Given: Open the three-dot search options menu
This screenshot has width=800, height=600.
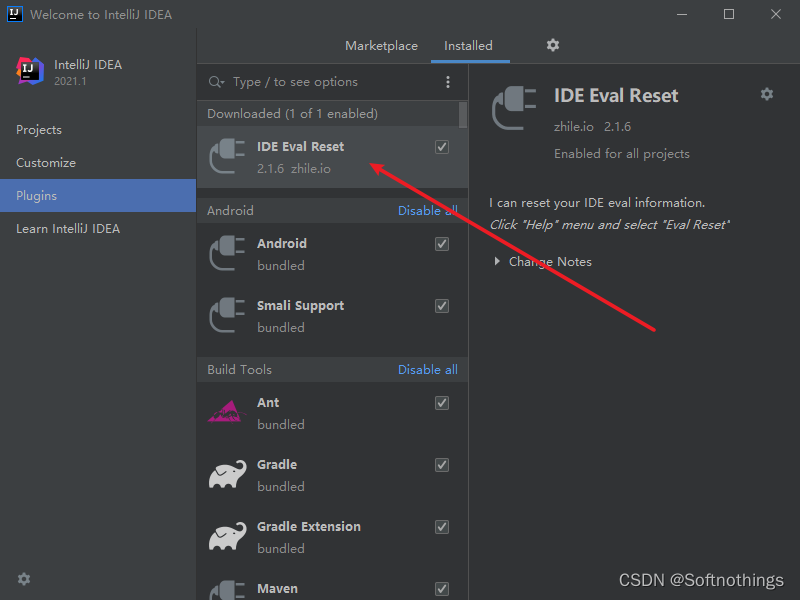Looking at the screenshot, I should point(447,82).
